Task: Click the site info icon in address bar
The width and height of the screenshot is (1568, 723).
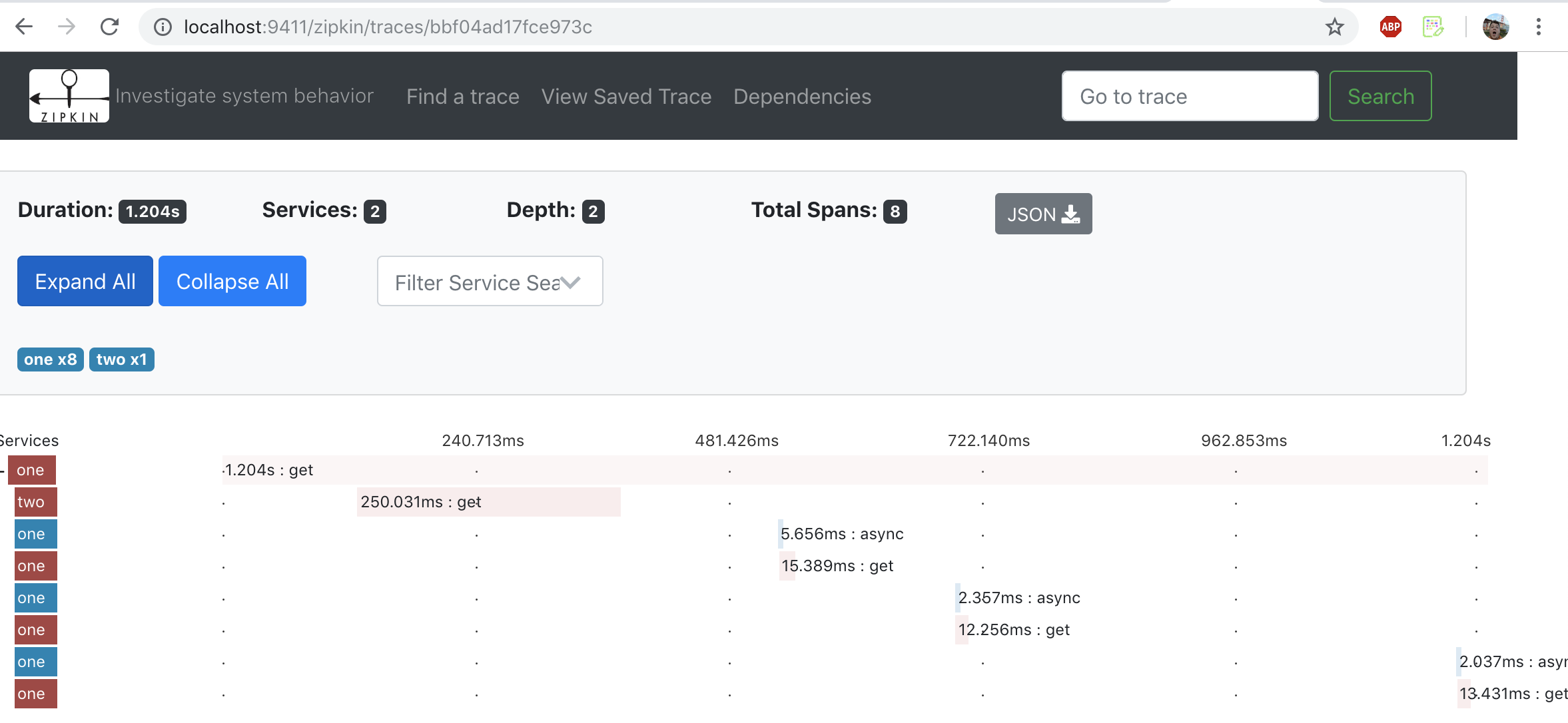Action: point(163,27)
